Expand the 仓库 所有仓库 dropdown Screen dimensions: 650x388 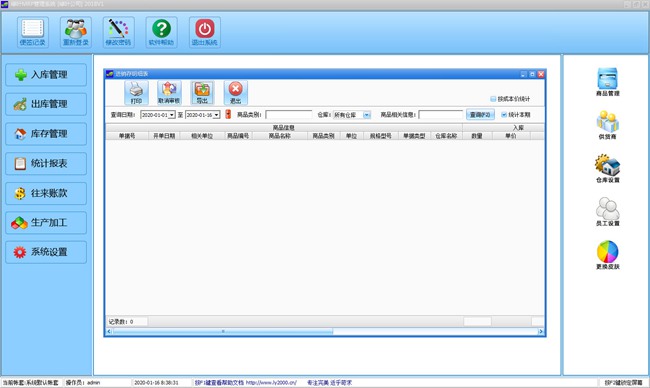point(367,115)
